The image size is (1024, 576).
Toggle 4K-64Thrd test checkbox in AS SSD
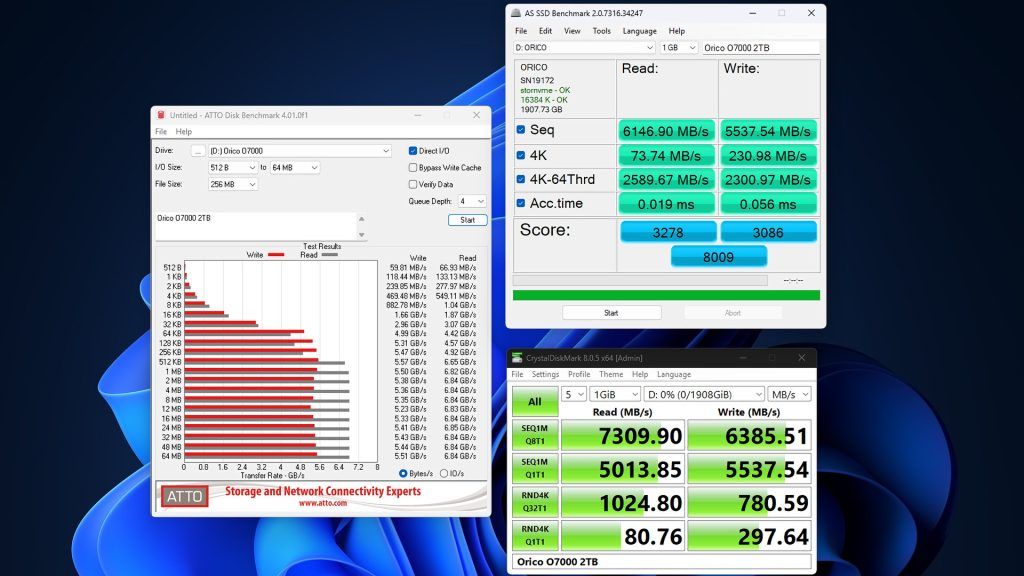pyautogui.click(x=520, y=179)
